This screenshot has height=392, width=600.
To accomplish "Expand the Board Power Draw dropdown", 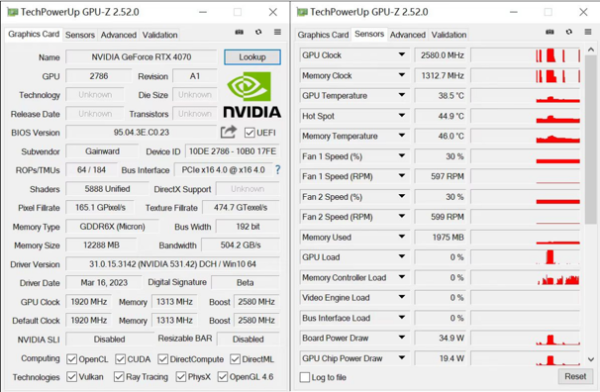I will click(402, 337).
